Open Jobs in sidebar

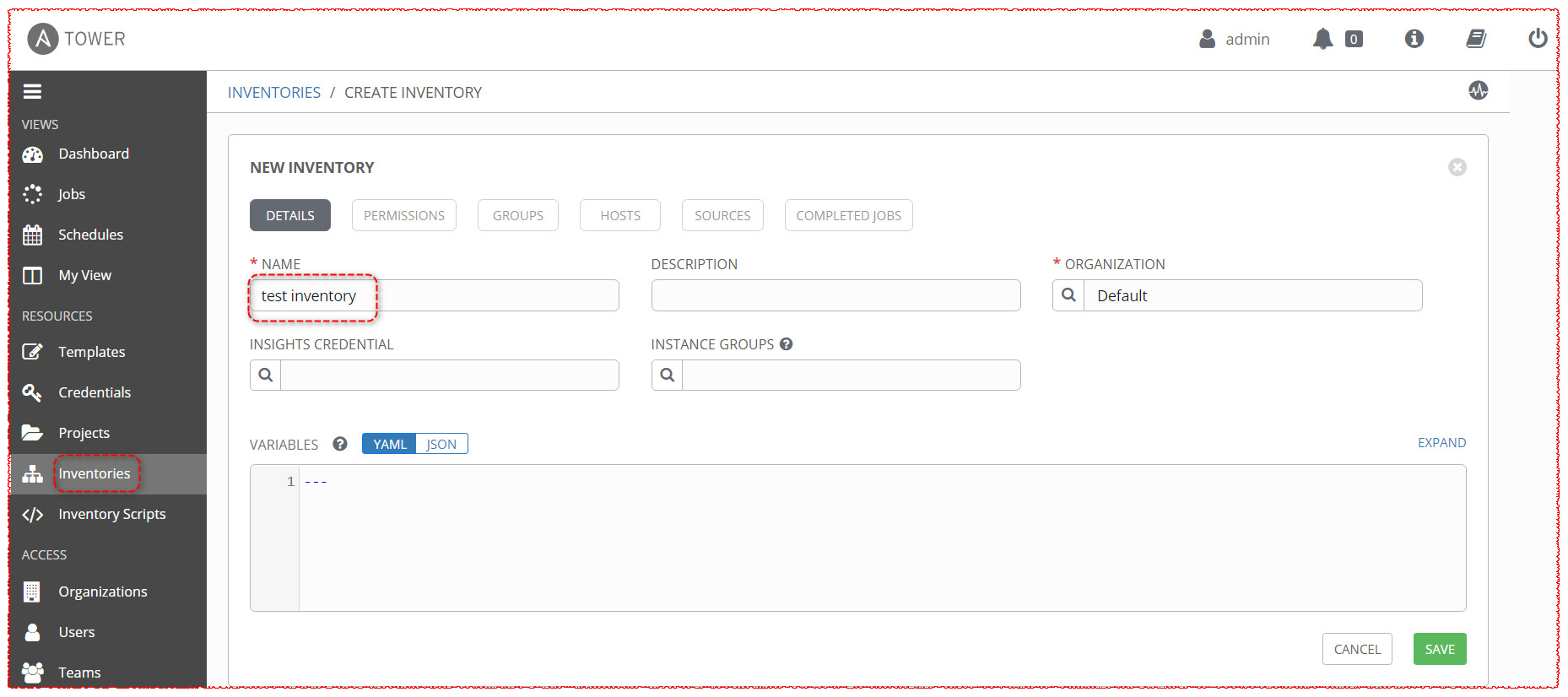pos(72,194)
